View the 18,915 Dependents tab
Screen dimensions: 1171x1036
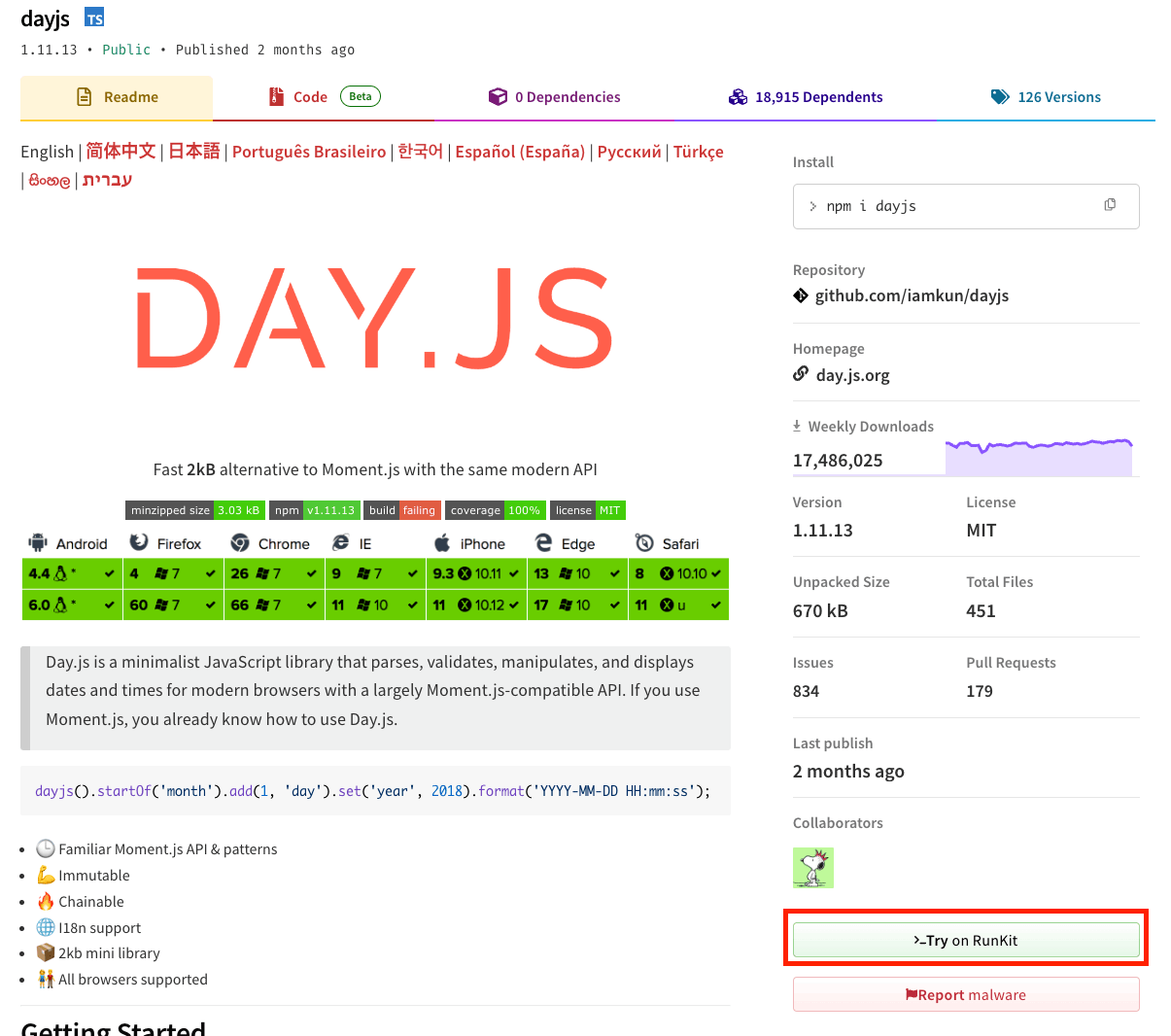(805, 97)
